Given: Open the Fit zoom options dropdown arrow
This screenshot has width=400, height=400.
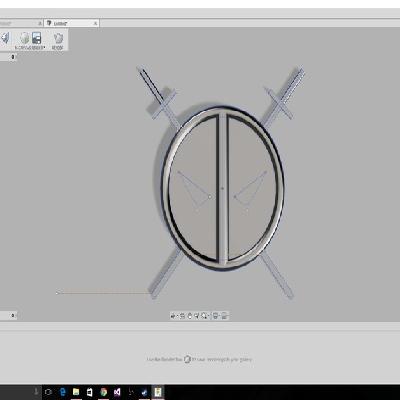Looking at the screenshot, I should pos(208,316).
